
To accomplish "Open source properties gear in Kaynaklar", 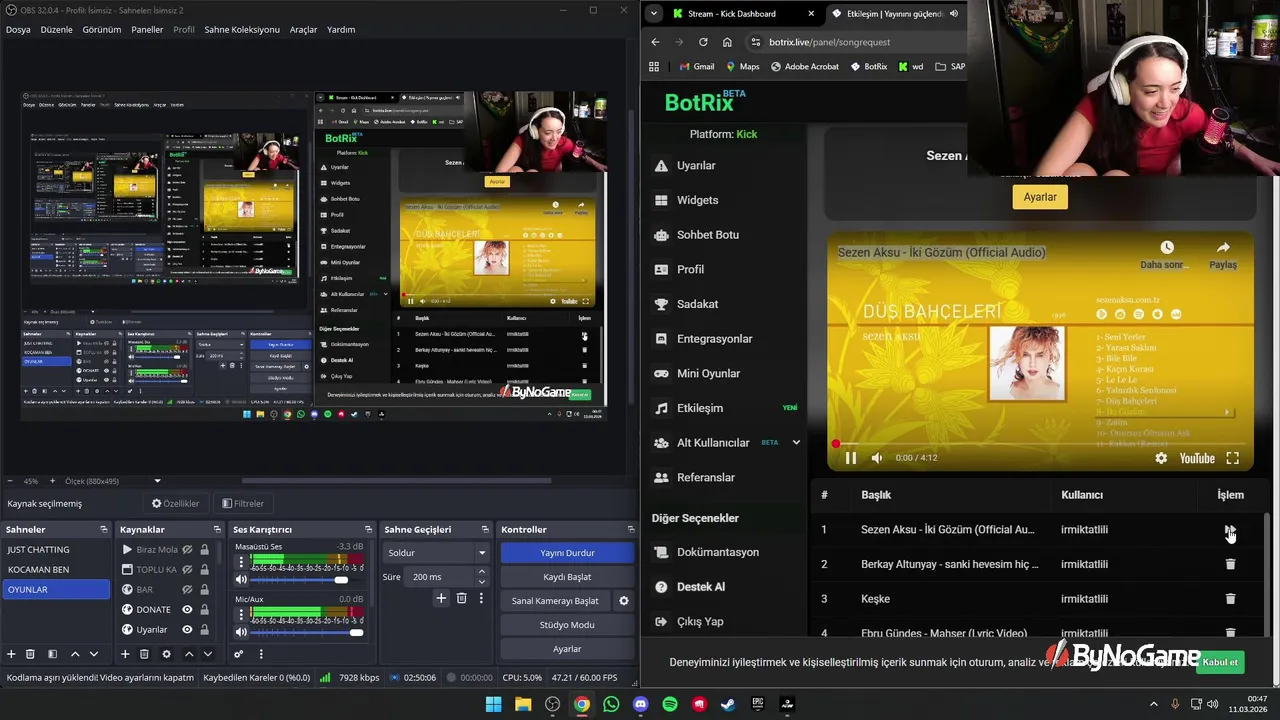I will (x=166, y=654).
